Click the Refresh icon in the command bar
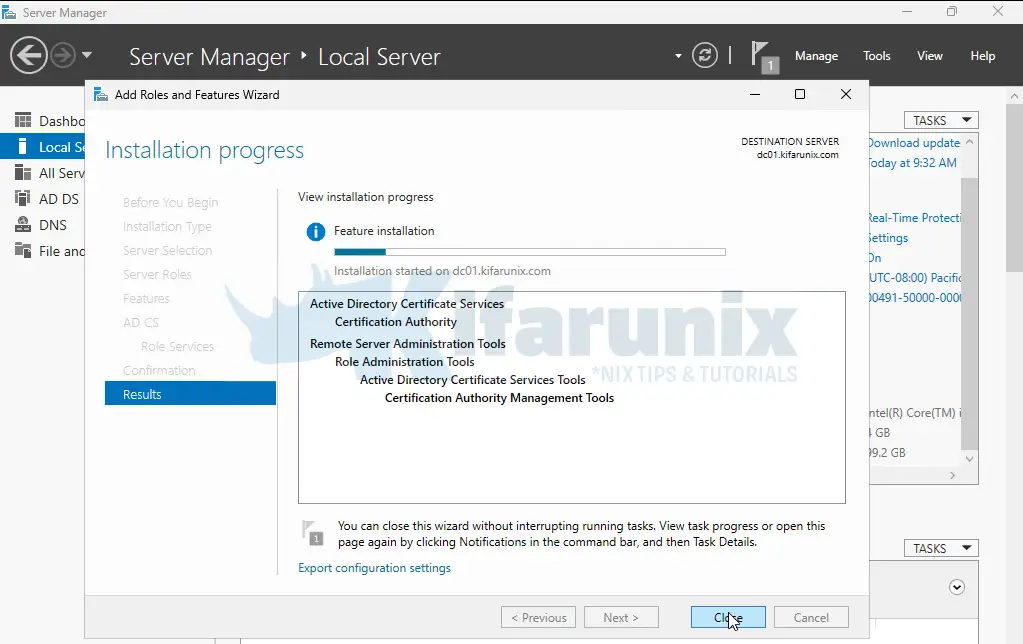Screen dimensions: 1023x644 pos(705,55)
